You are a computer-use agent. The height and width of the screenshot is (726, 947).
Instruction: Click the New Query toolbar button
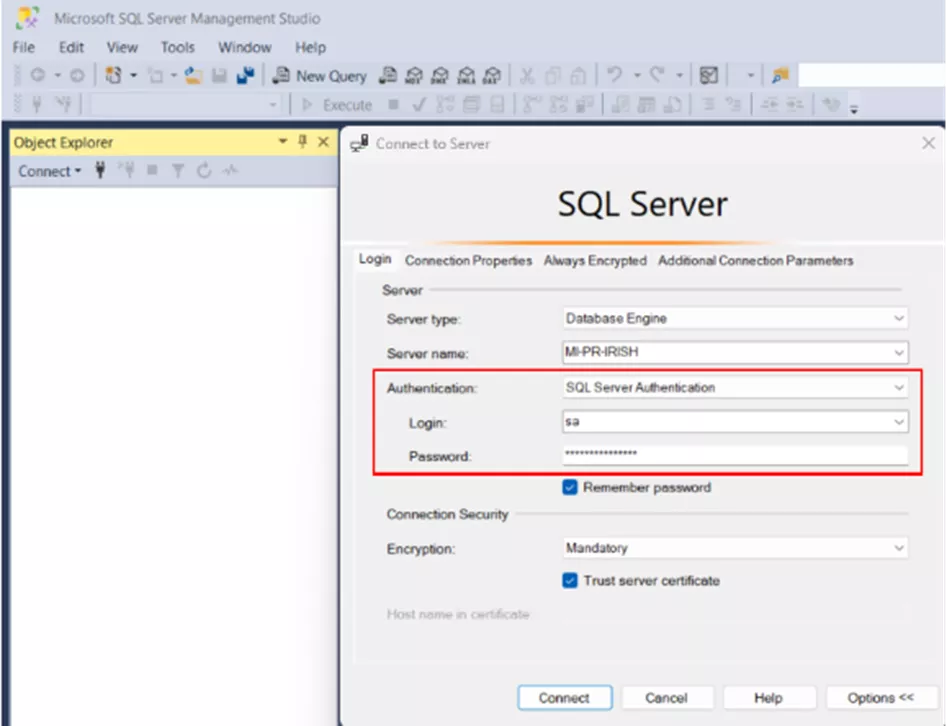point(319,75)
